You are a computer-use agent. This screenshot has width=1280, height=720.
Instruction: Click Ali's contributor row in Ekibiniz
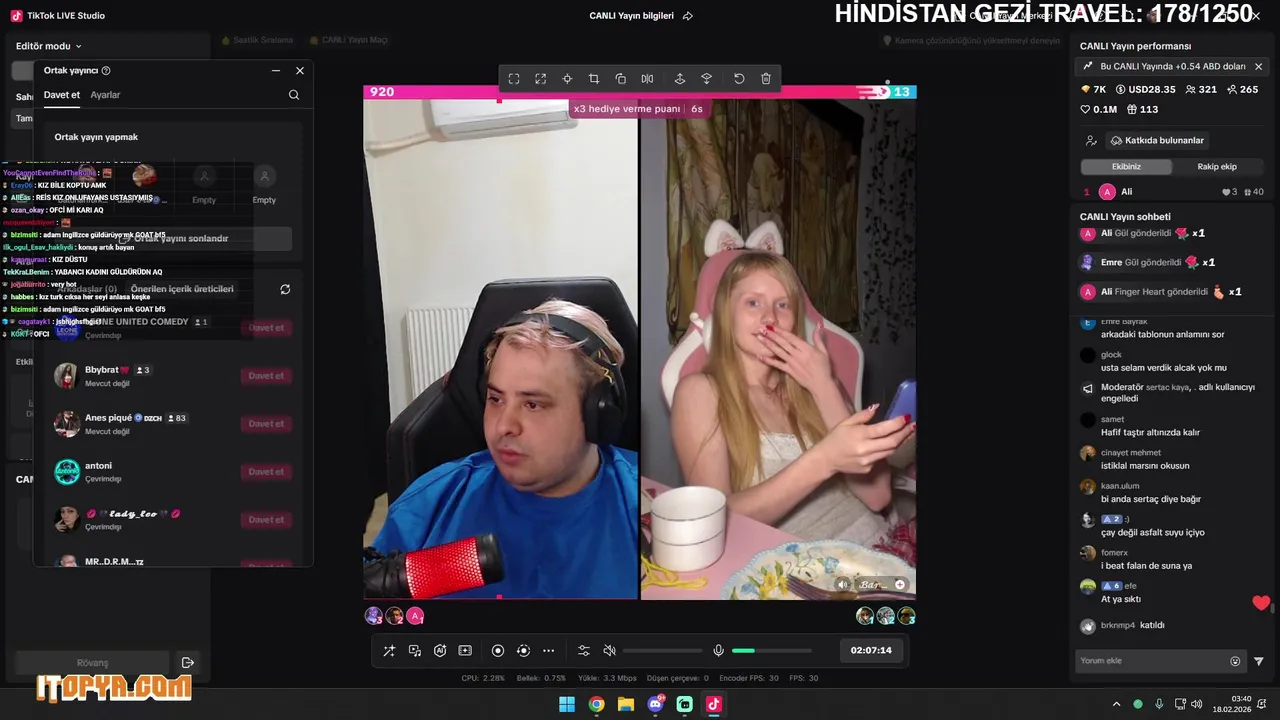pos(1172,192)
